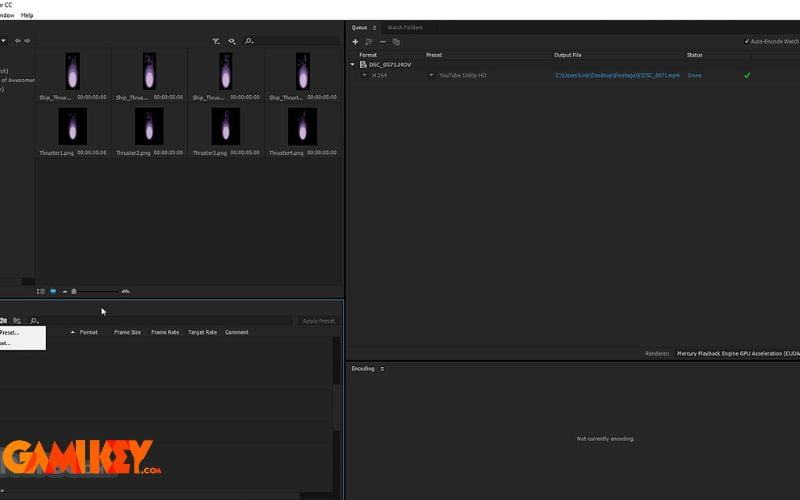800x500 pixels.
Task: Click the Target Rate column header
Action: pos(203,332)
